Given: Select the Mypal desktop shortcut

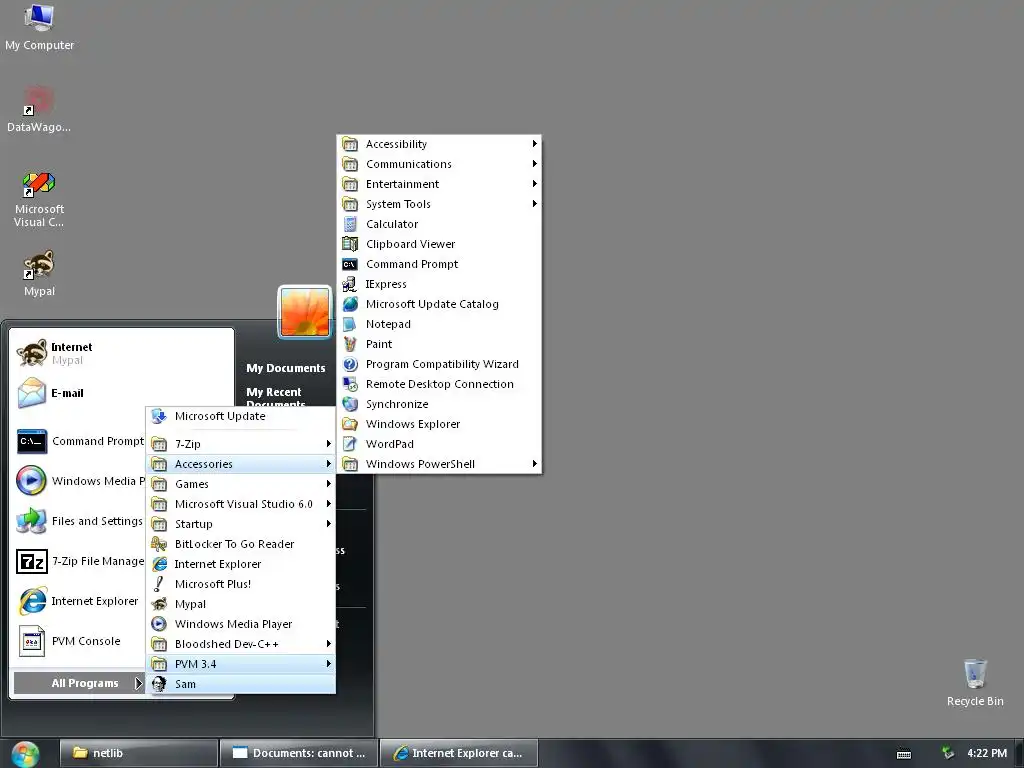Looking at the screenshot, I should pyautogui.click(x=39, y=274).
